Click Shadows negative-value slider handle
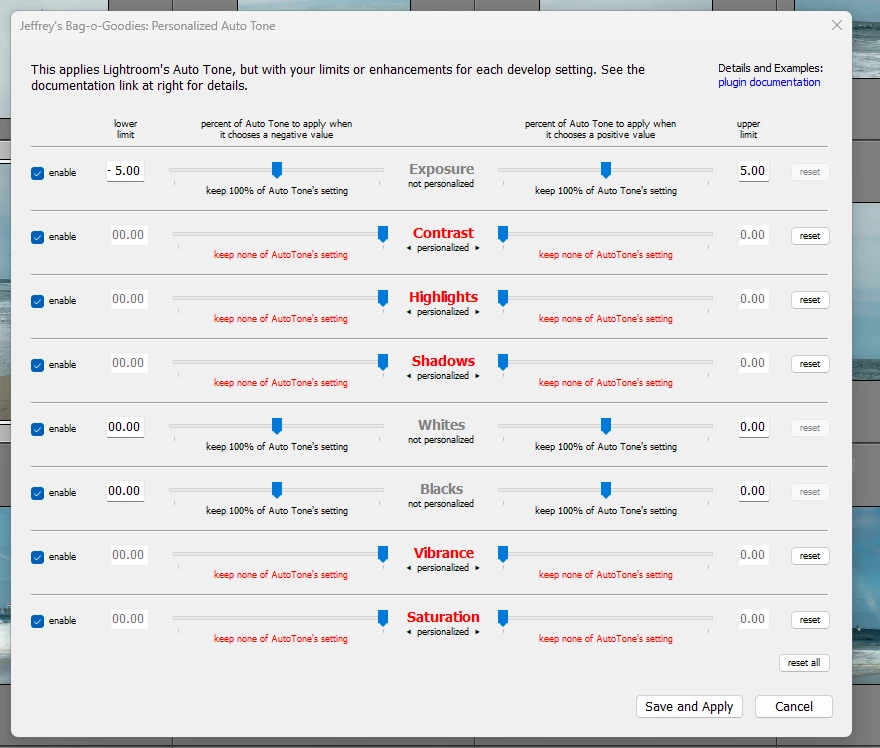The height and width of the screenshot is (748, 880). [383, 362]
